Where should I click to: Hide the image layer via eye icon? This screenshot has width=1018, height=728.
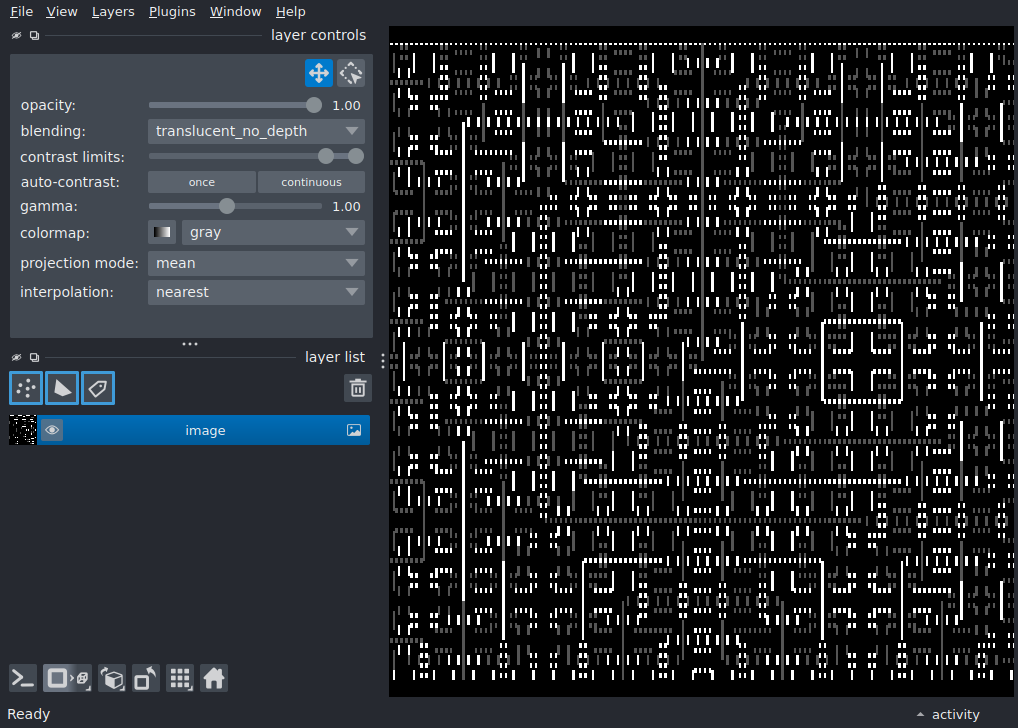(52, 430)
